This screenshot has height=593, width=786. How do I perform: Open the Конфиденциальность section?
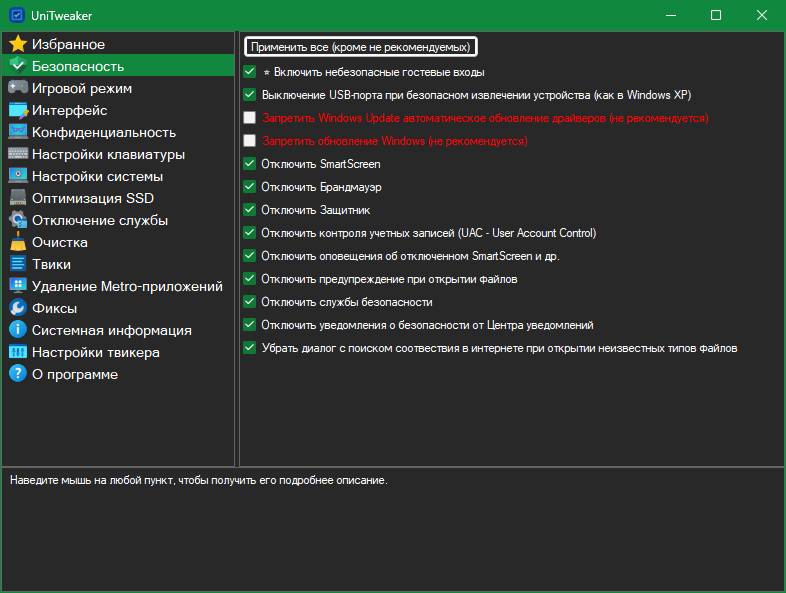[x=103, y=132]
